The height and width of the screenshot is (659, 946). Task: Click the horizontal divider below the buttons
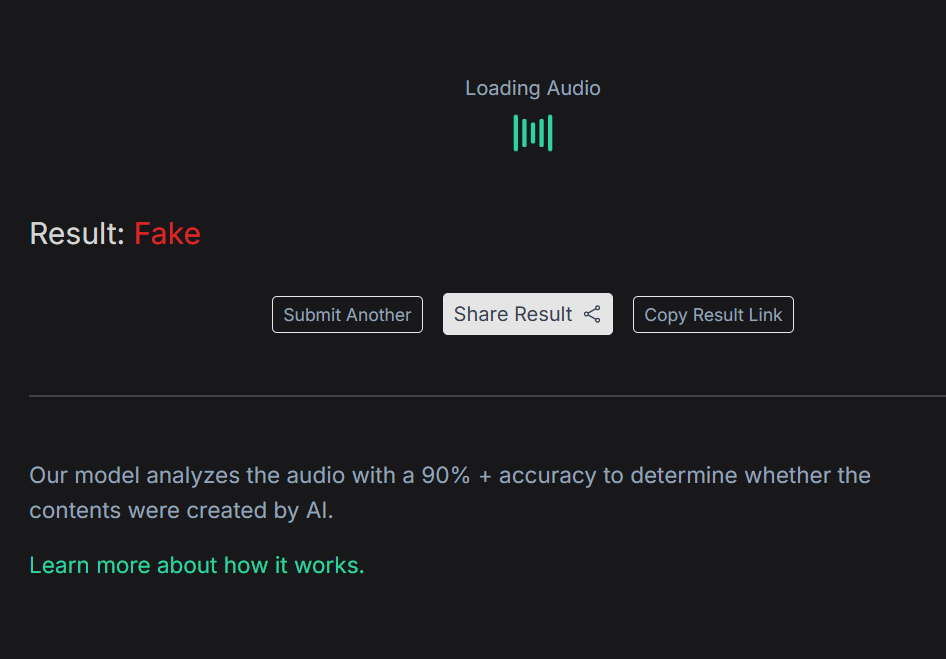[x=487, y=396]
